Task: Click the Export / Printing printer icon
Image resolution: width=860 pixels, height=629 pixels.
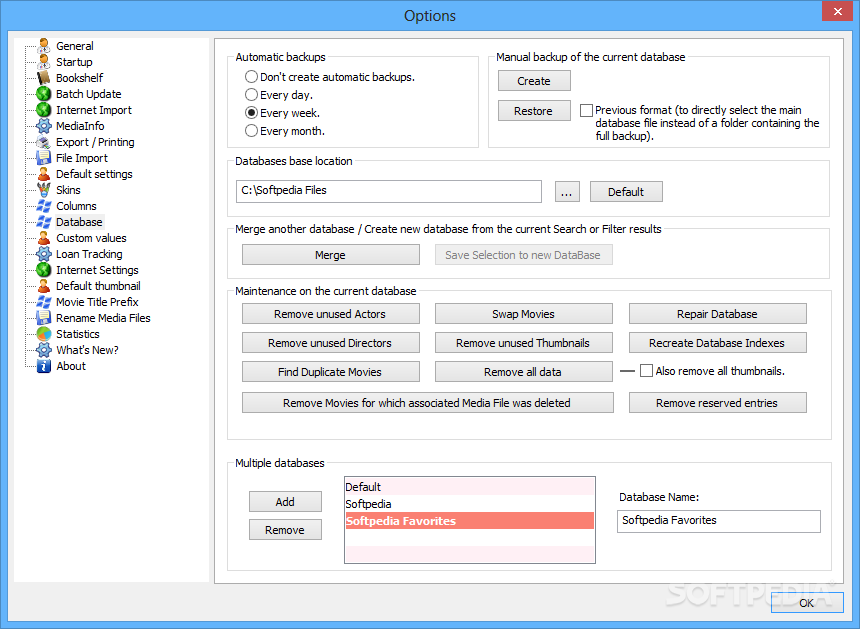Action: (x=44, y=142)
